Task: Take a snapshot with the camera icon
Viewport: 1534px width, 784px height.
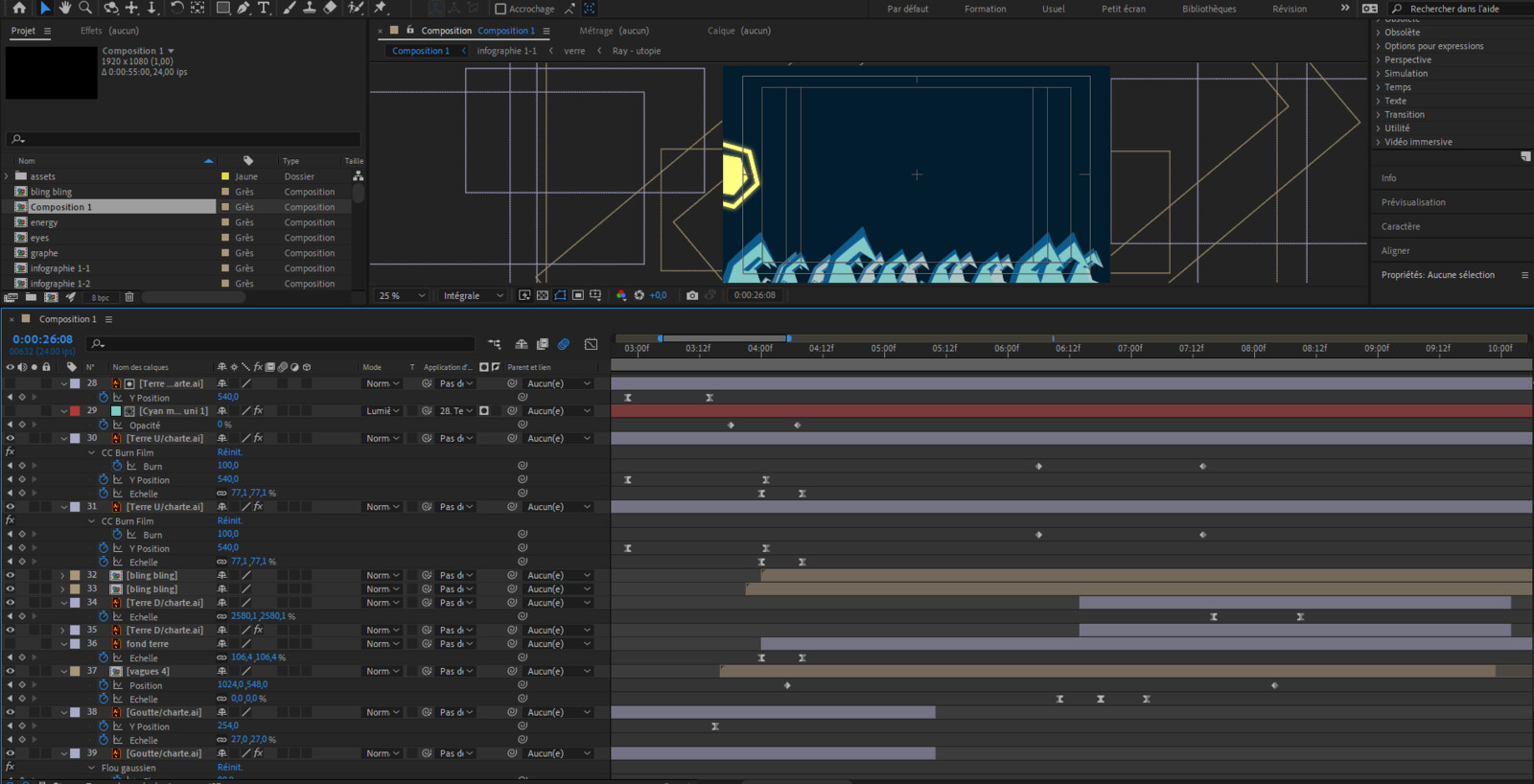Action: pyautogui.click(x=692, y=295)
